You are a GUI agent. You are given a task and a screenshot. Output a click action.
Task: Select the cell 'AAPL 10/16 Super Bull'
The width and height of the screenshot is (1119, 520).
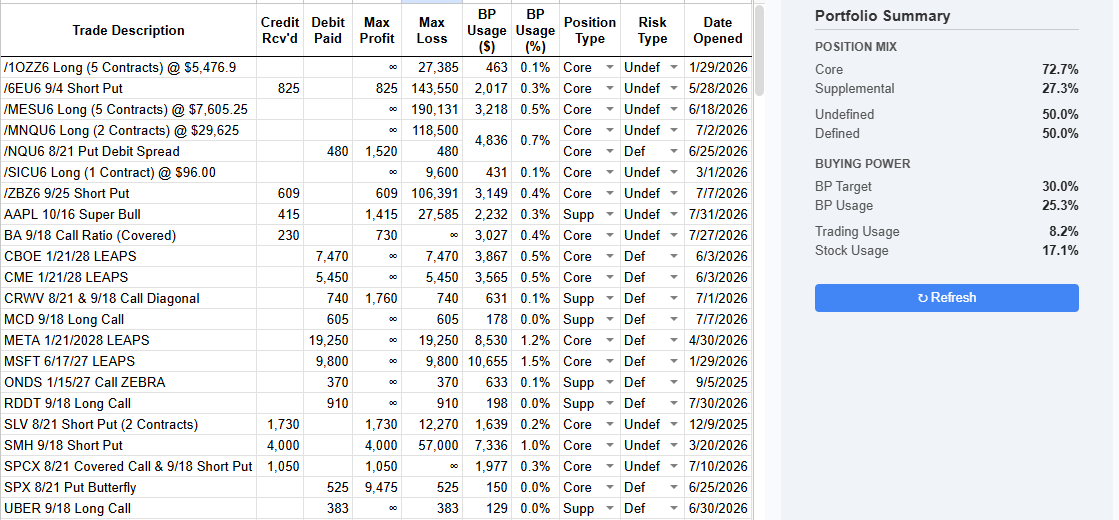[128, 214]
